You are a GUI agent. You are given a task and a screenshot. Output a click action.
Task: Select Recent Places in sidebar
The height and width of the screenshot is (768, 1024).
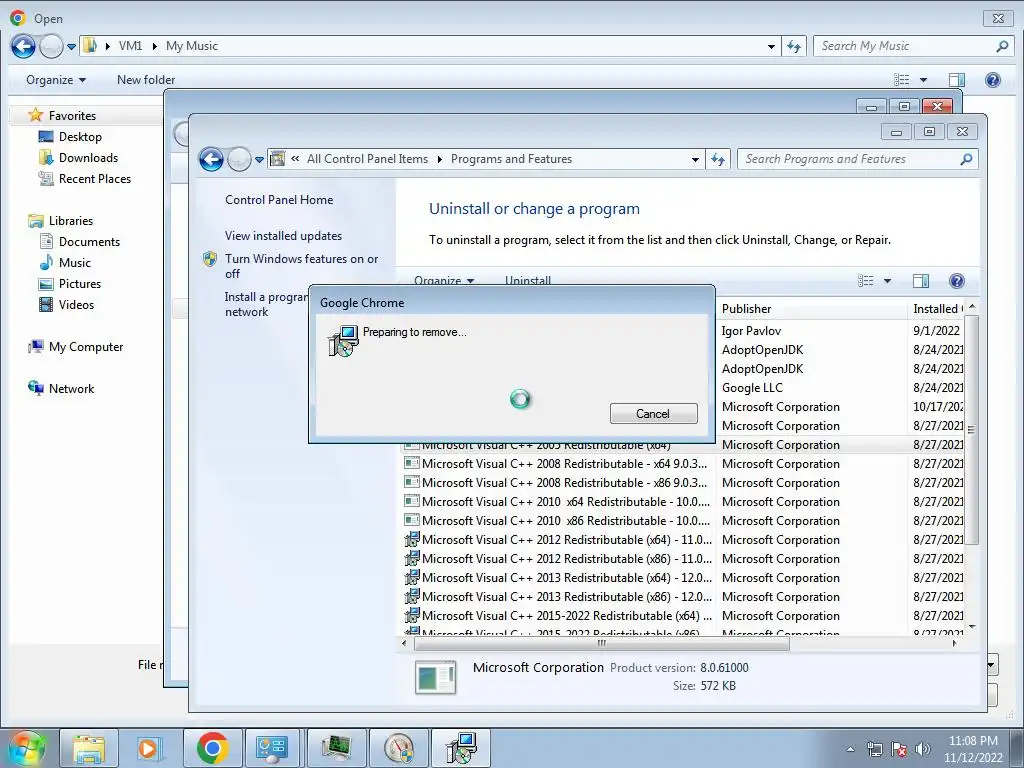coord(95,179)
